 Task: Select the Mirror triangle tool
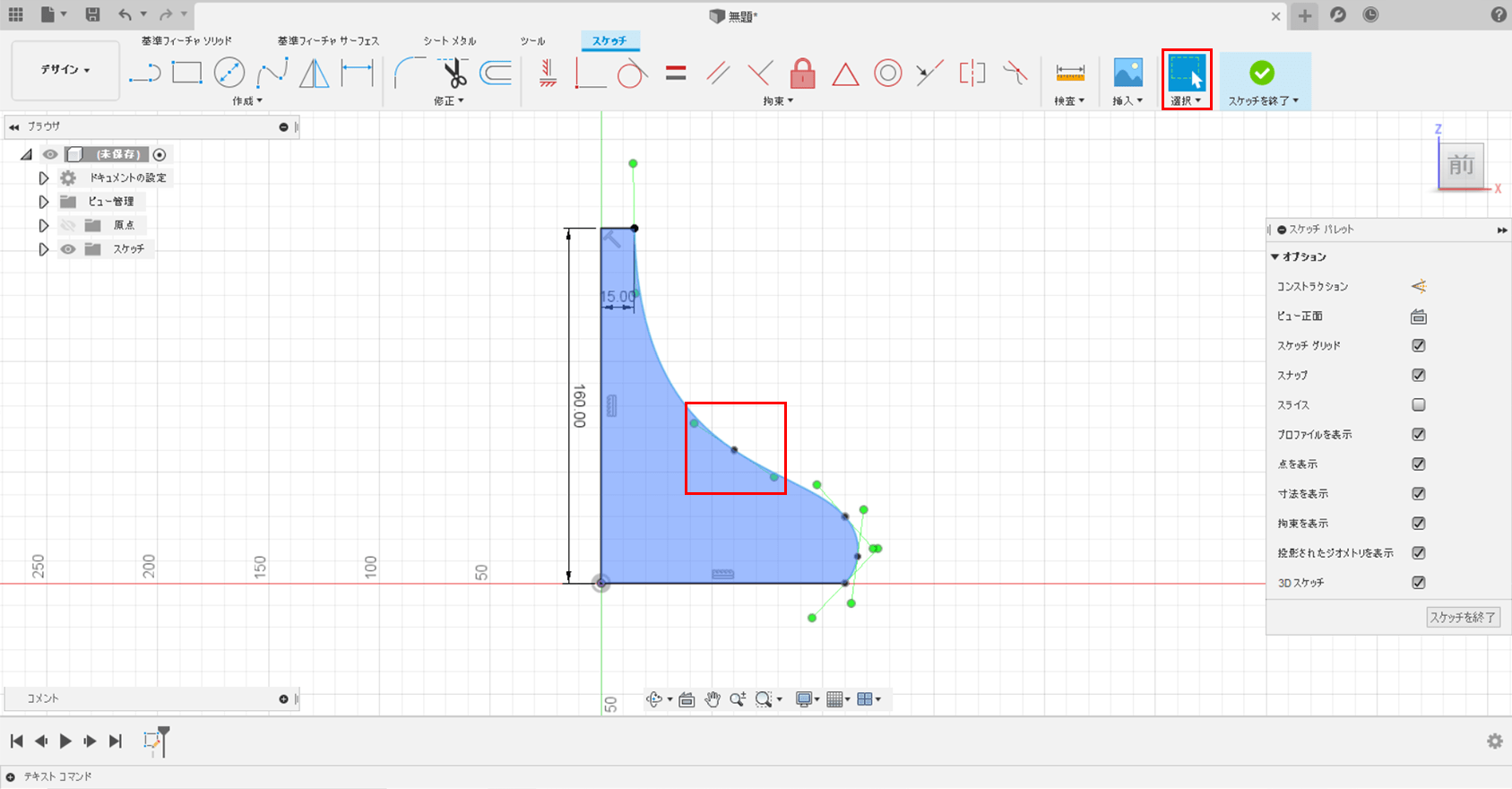point(314,73)
